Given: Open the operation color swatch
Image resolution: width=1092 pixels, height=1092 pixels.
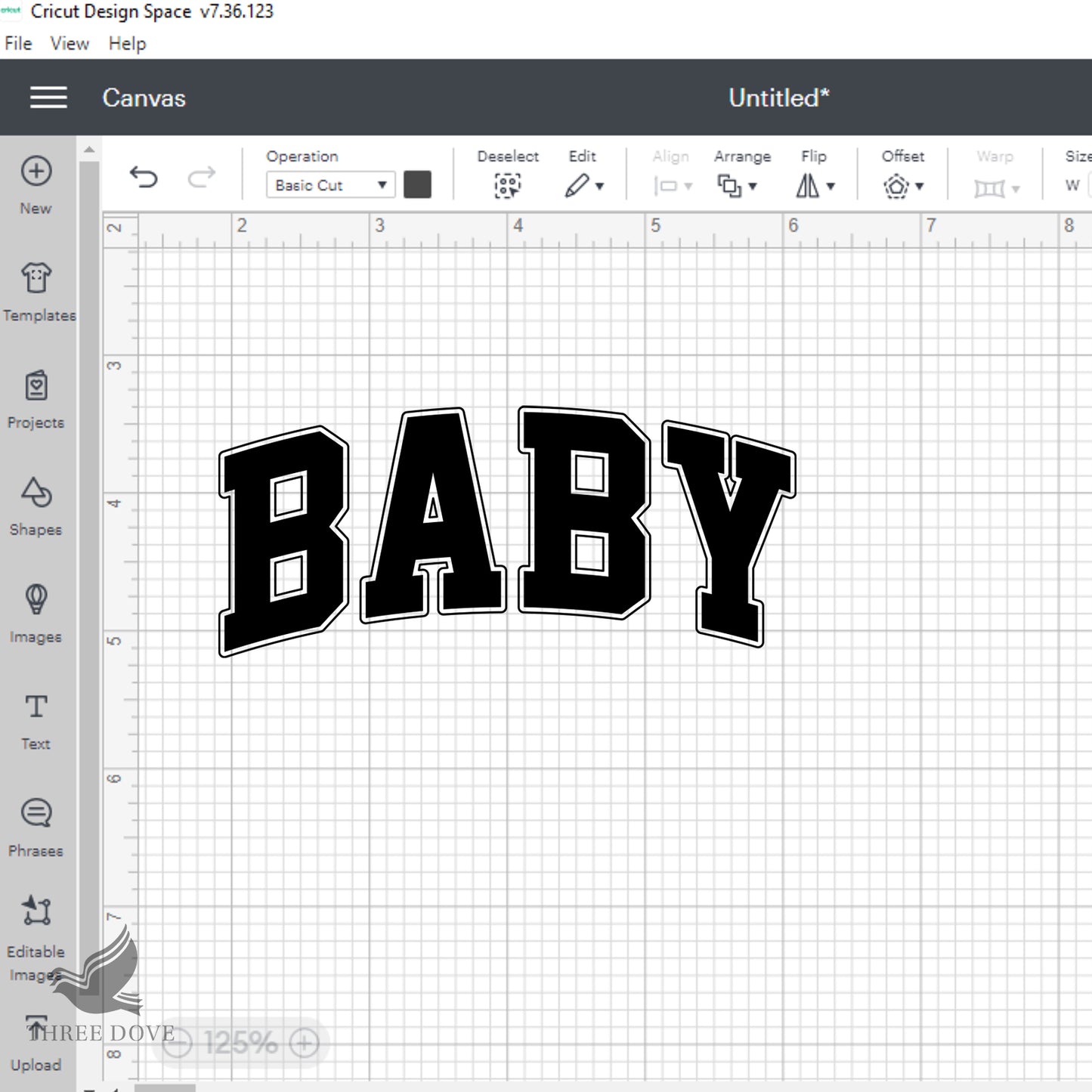Looking at the screenshot, I should (x=417, y=184).
